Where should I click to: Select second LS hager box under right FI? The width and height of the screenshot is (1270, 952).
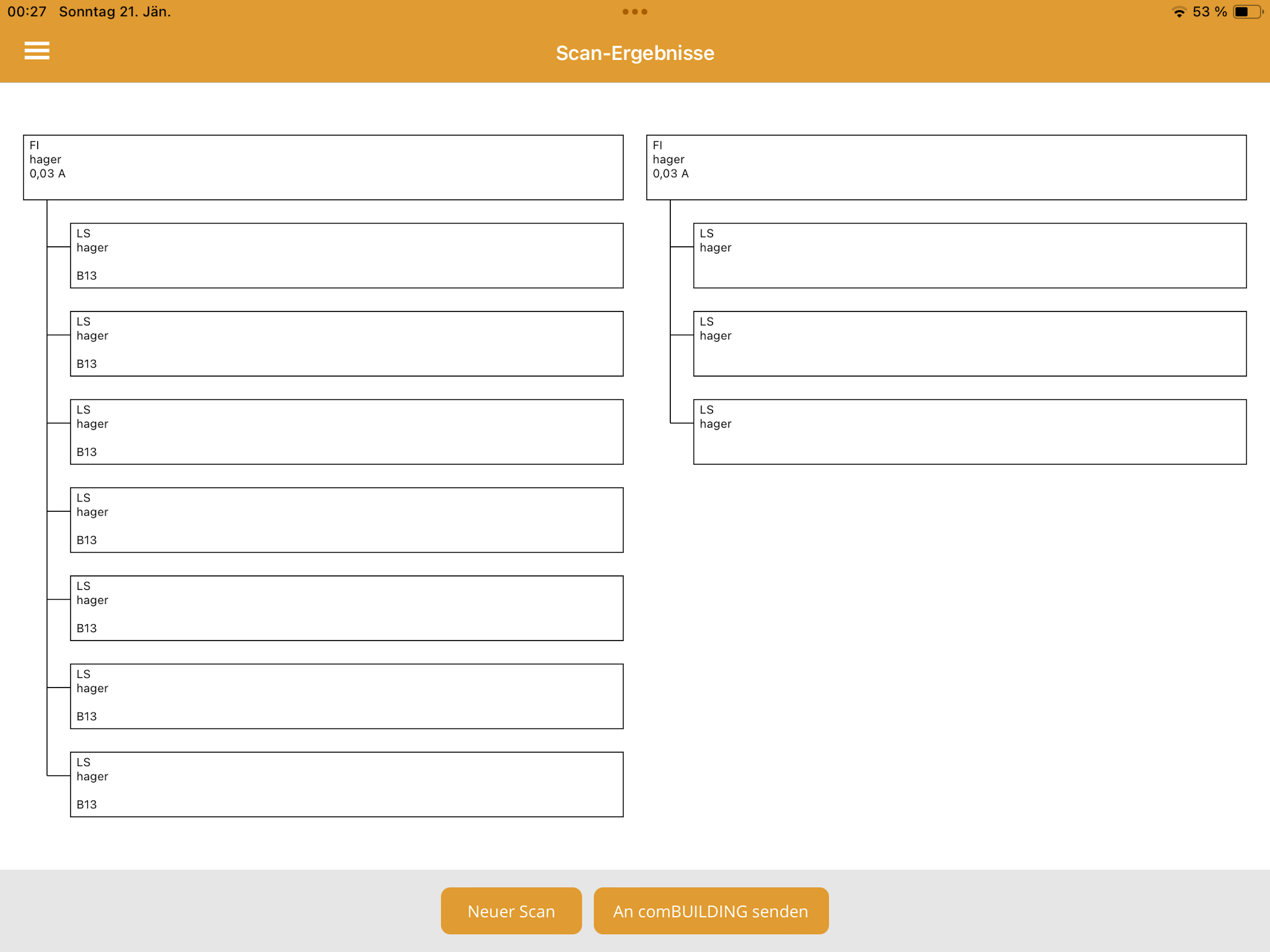970,344
